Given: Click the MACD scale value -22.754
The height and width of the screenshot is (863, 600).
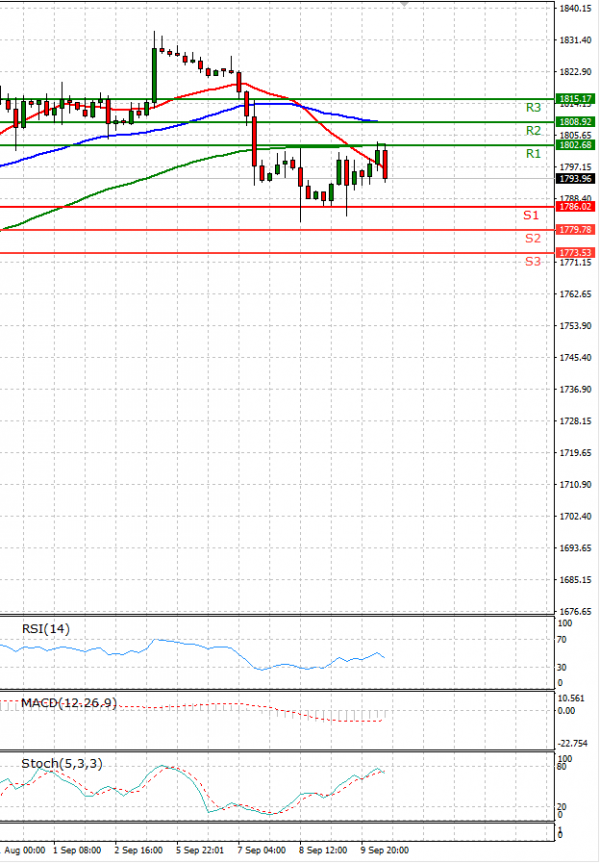Looking at the screenshot, I should (x=572, y=744).
